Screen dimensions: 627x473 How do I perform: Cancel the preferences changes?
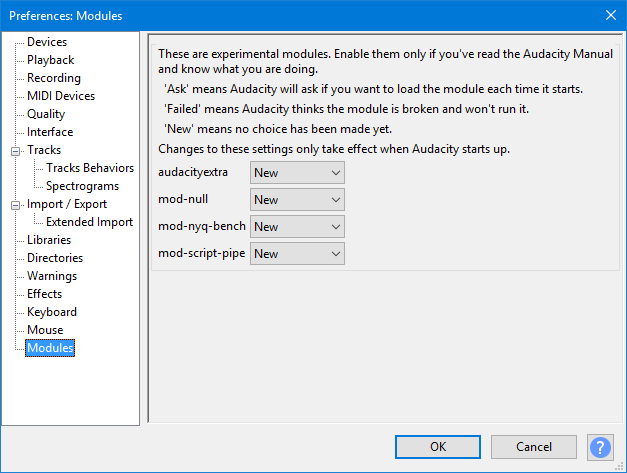tap(533, 447)
